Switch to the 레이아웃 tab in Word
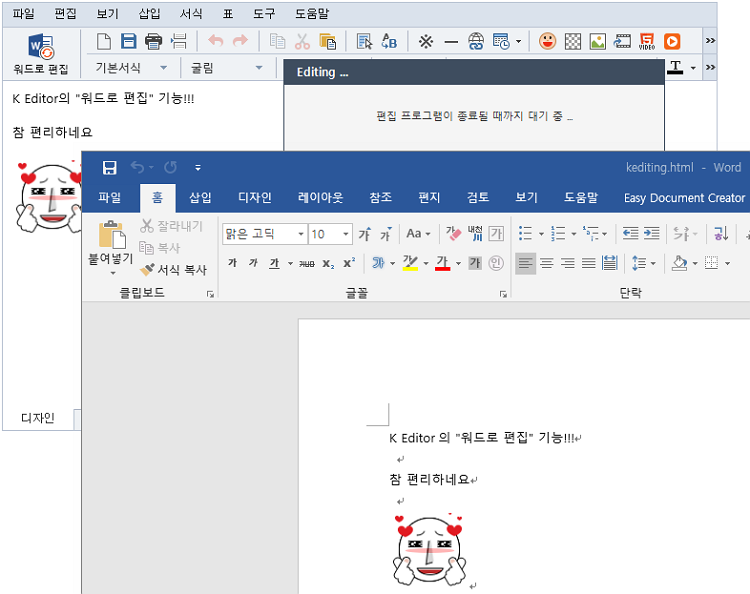This screenshot has height=594, width=750. click(x=320, y=197)
